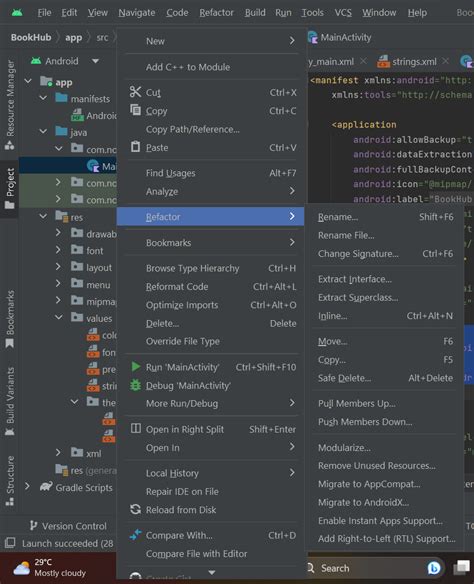The height and width of the screenshot is (584, 474).
Task: Choose Optimize Imports option
Action: [x=210, y=305]
